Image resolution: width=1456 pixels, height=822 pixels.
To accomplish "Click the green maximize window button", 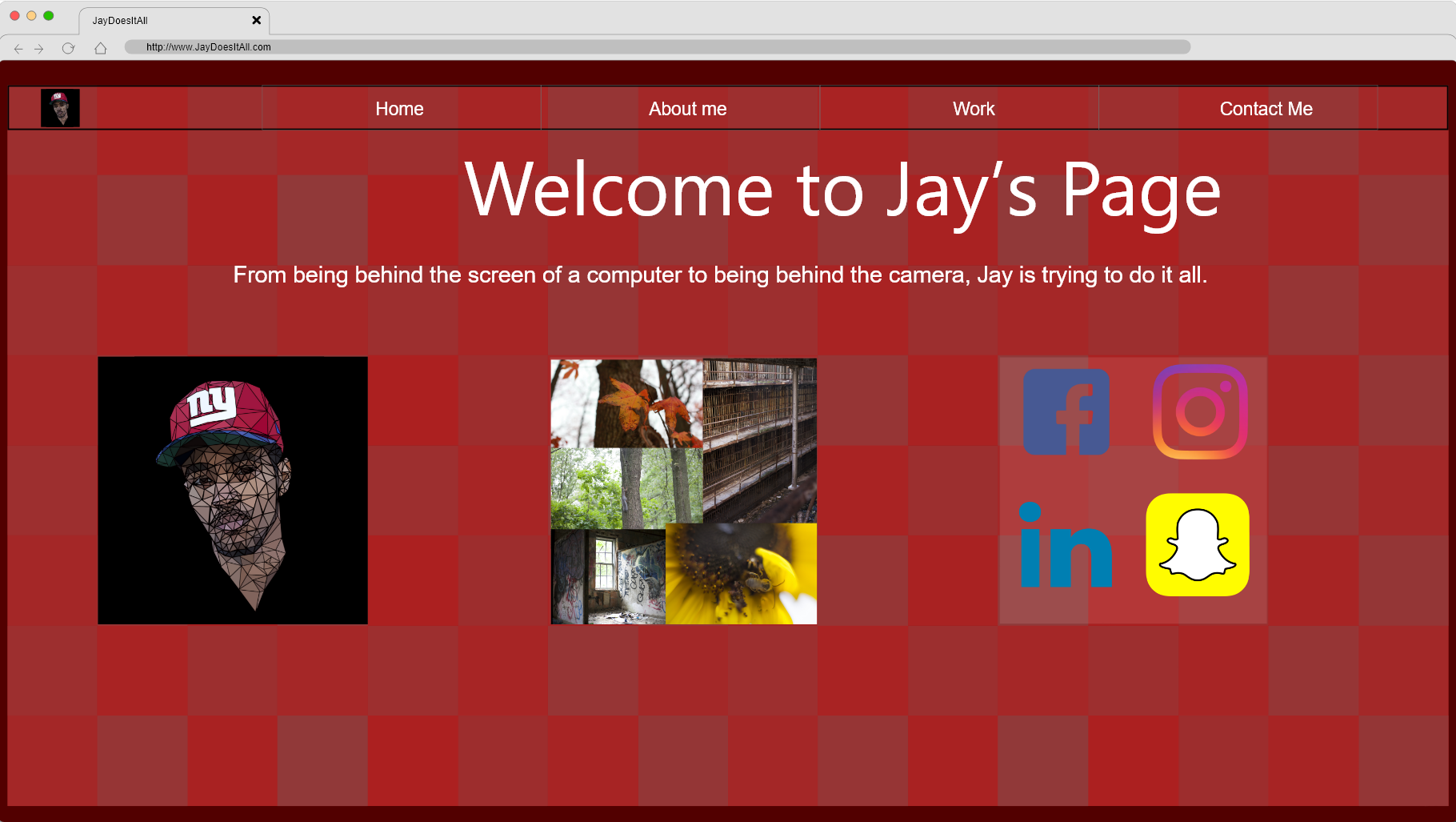I will [48, 16].
